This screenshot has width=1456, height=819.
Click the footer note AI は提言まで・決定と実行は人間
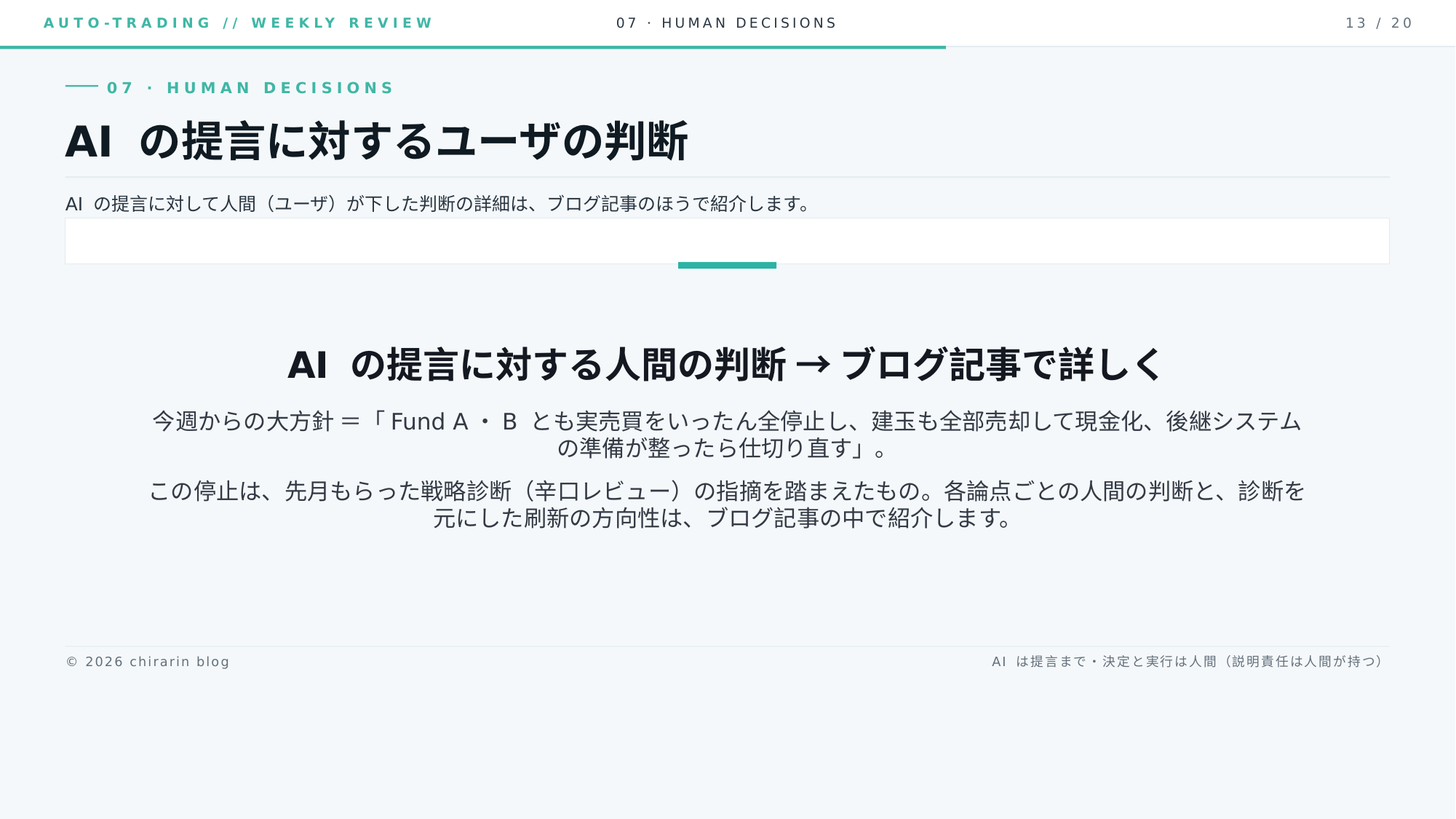click(1187, 662)
